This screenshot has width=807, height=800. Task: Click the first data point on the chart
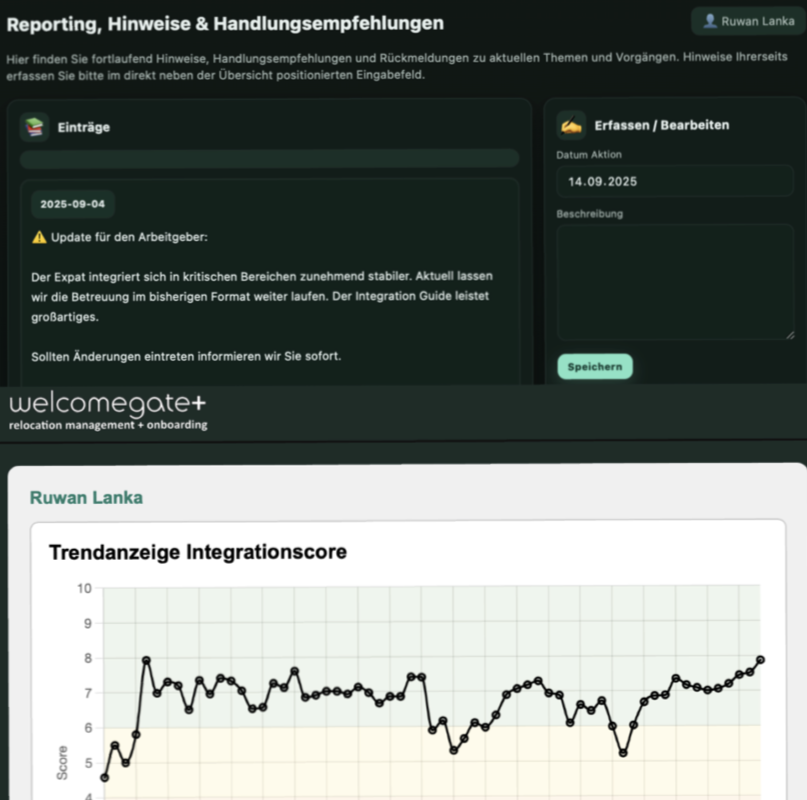click(x=105, y=777)
